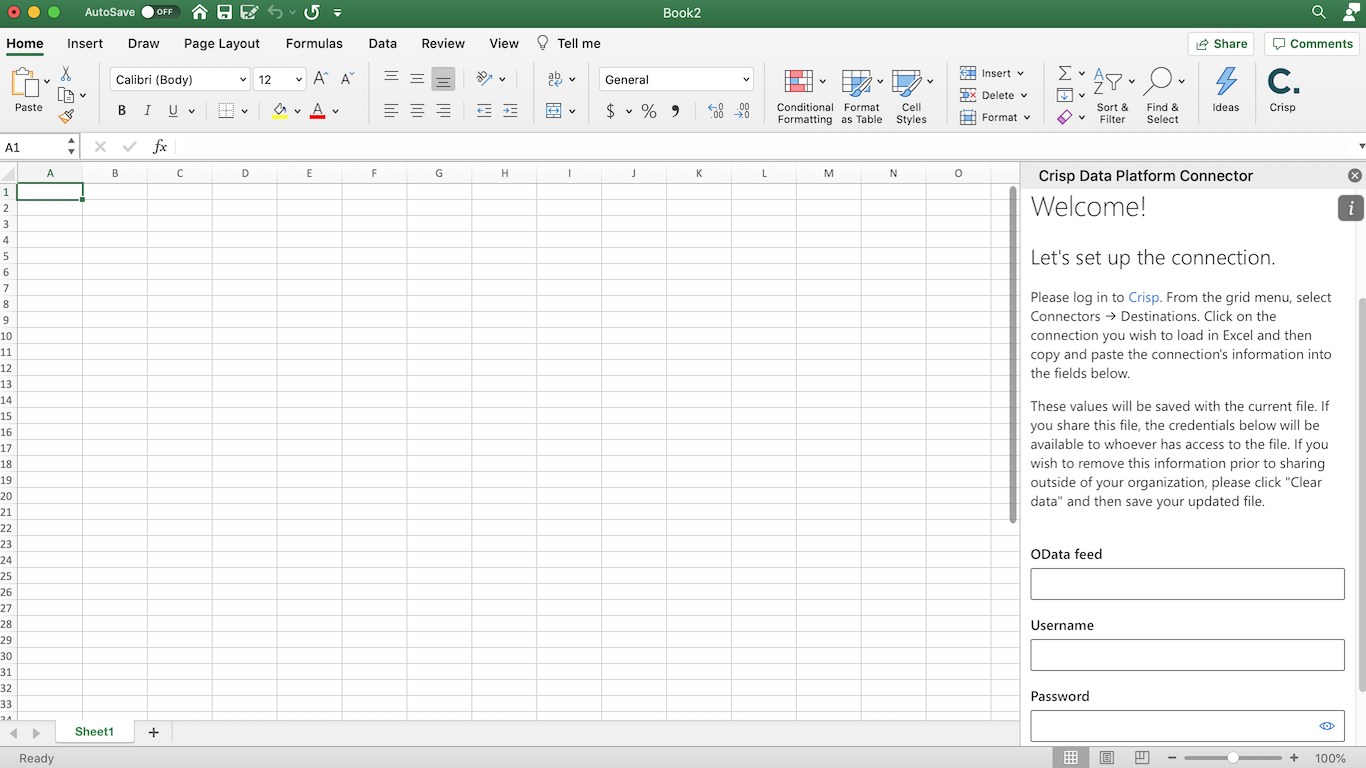Expand the fill color dropdown arrow
Image resolution: width=1366 pixels, height=768 pixels.
click(297, 111)
